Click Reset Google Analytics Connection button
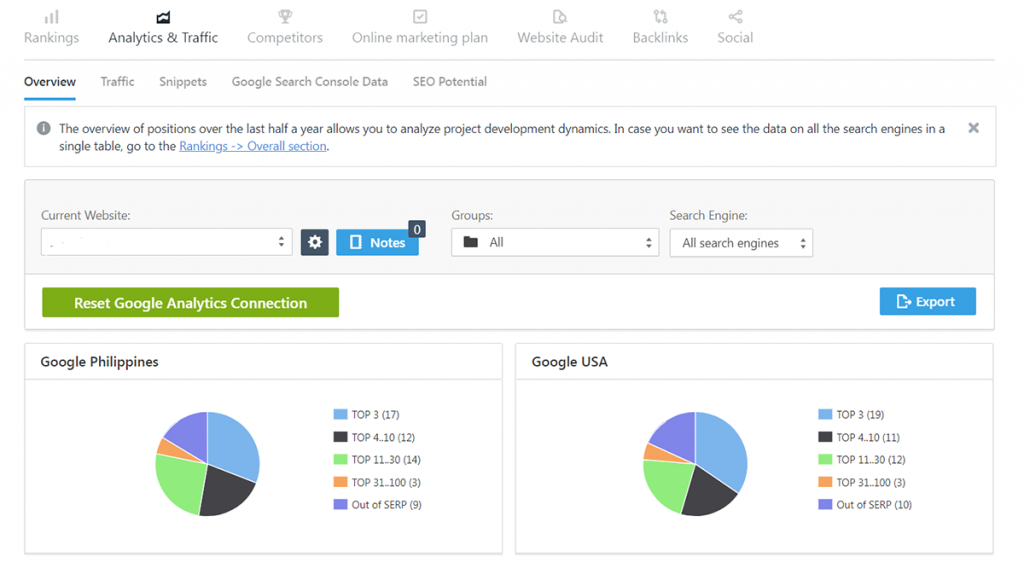 click(x=190, y=303)
